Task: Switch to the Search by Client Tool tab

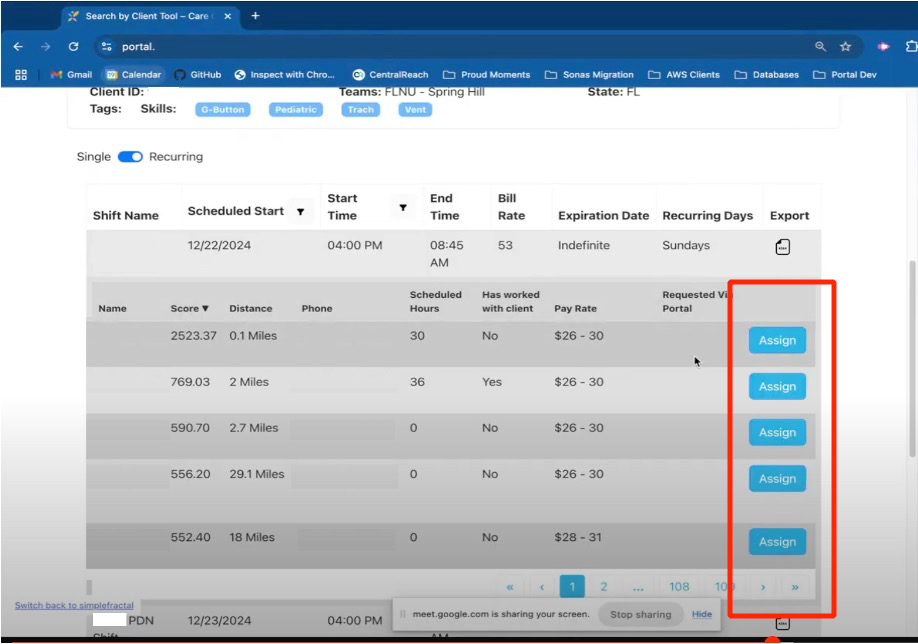Action: coord(145,16)
